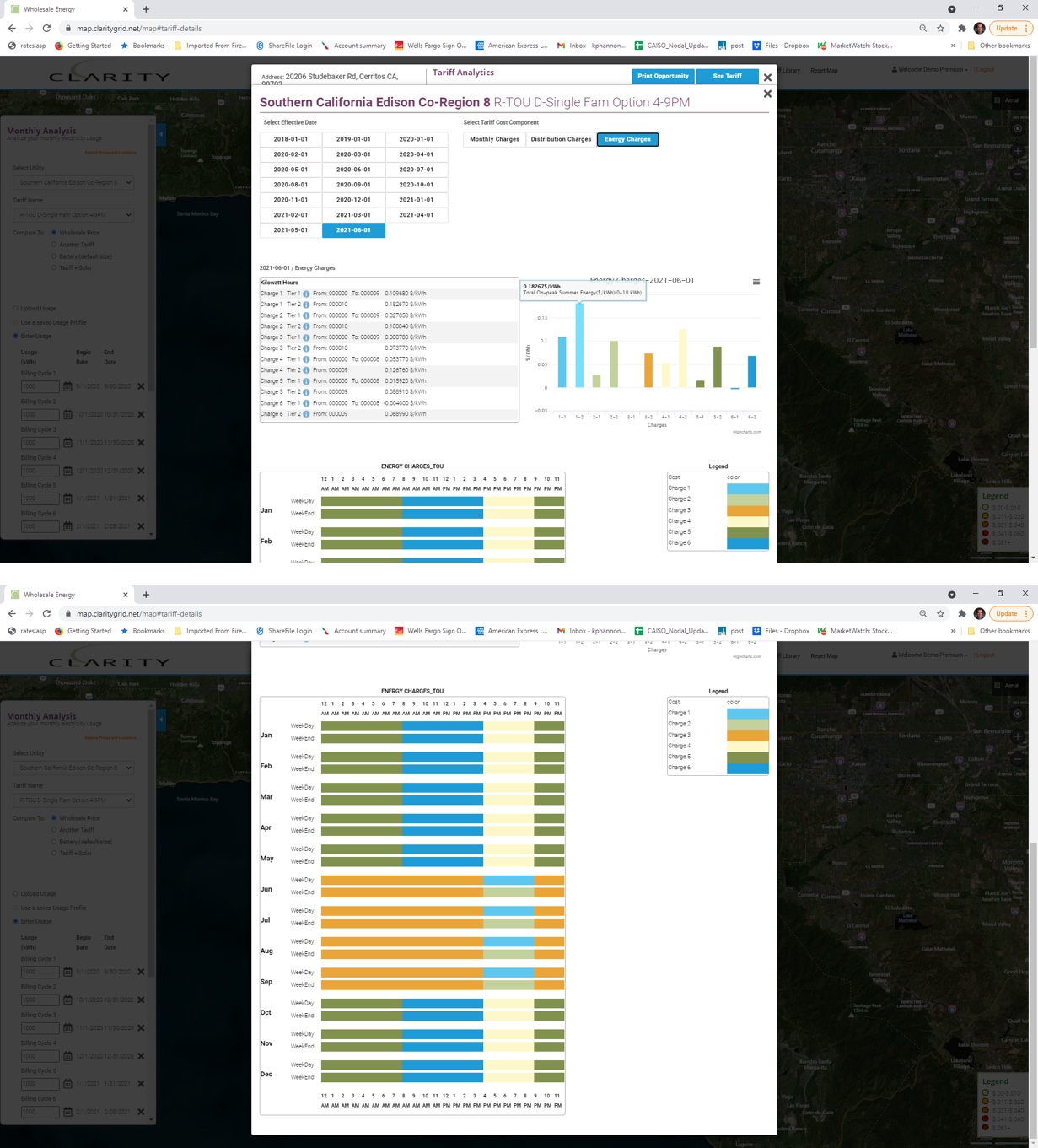Select effective date 2021-06-01

pyautogui.click(x=353, y=230)
